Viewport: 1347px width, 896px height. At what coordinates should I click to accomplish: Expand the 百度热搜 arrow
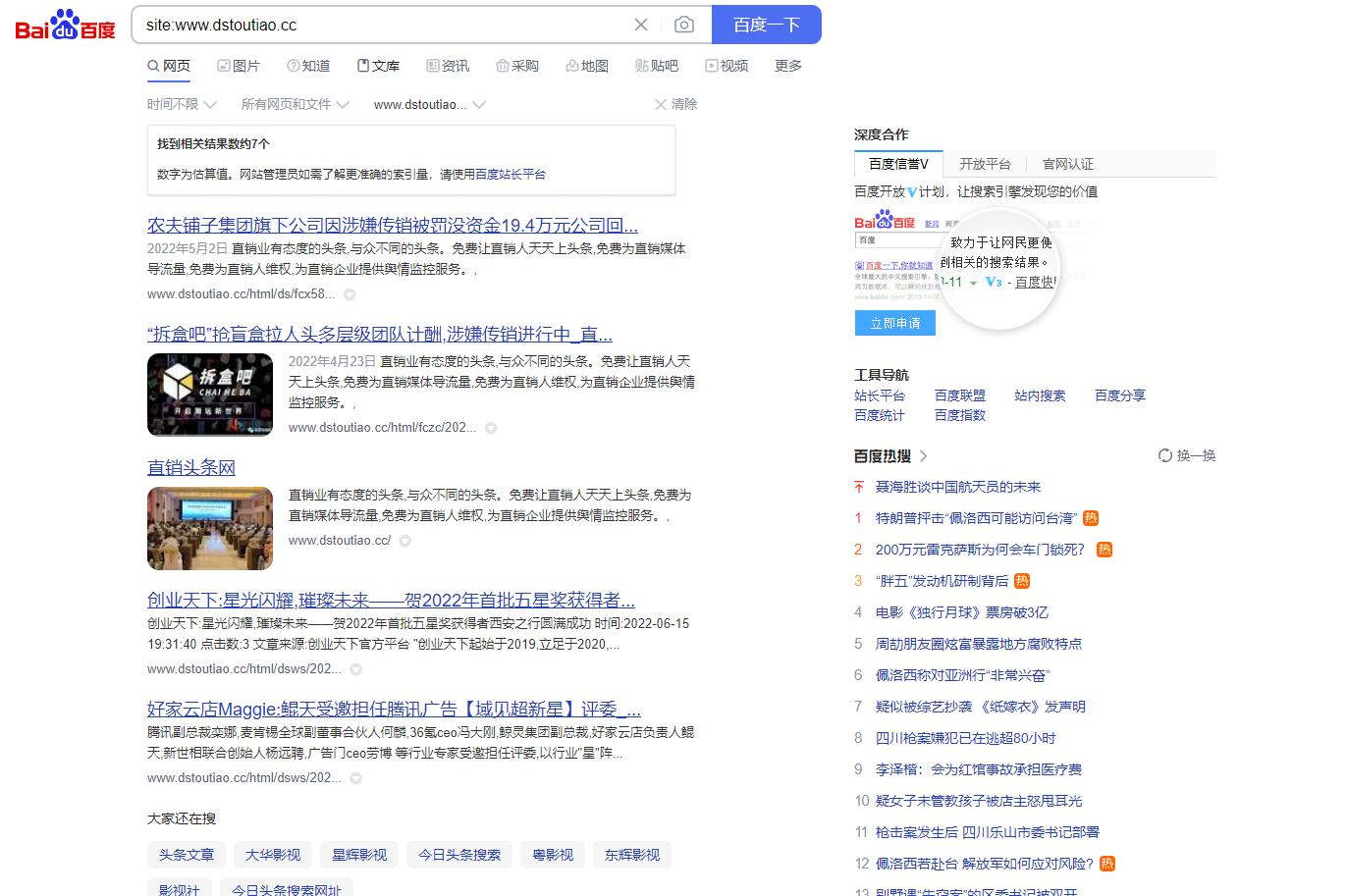point(924,456)
